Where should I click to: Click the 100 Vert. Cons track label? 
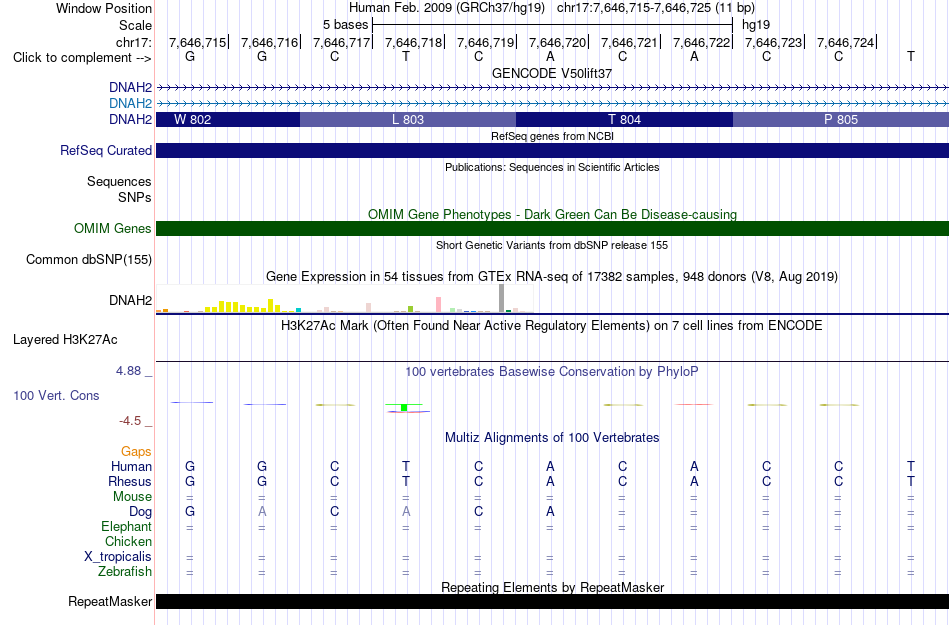click(56, 395)
